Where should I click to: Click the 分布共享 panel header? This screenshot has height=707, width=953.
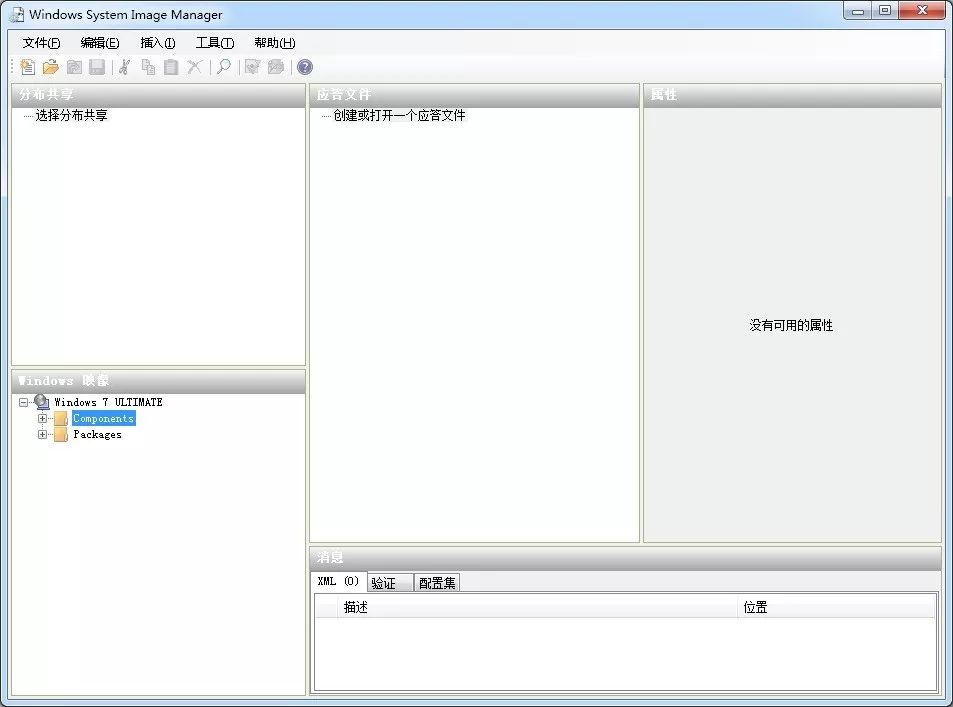pyautogui.click(x=158, y=95)
